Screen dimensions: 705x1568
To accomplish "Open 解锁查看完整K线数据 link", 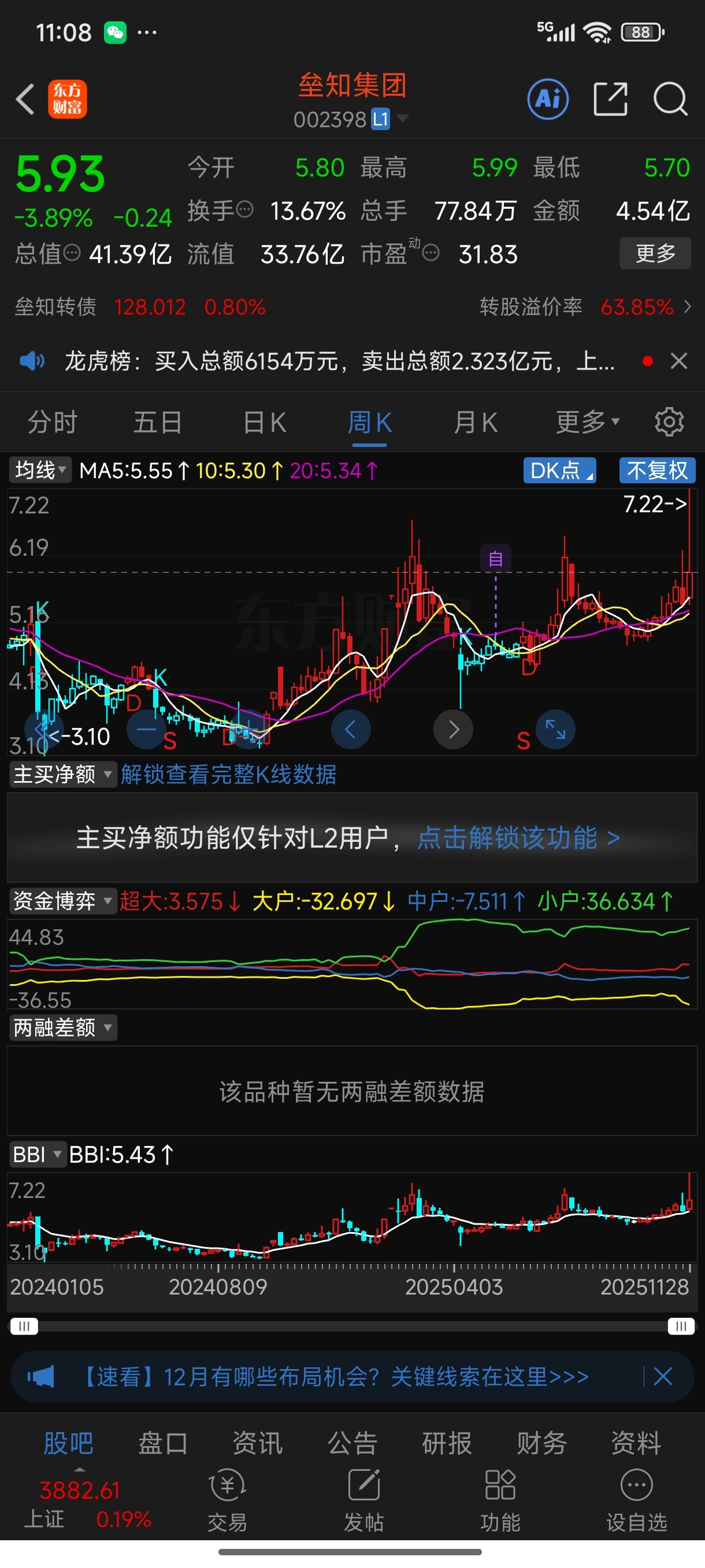I will tap(228, 774).
